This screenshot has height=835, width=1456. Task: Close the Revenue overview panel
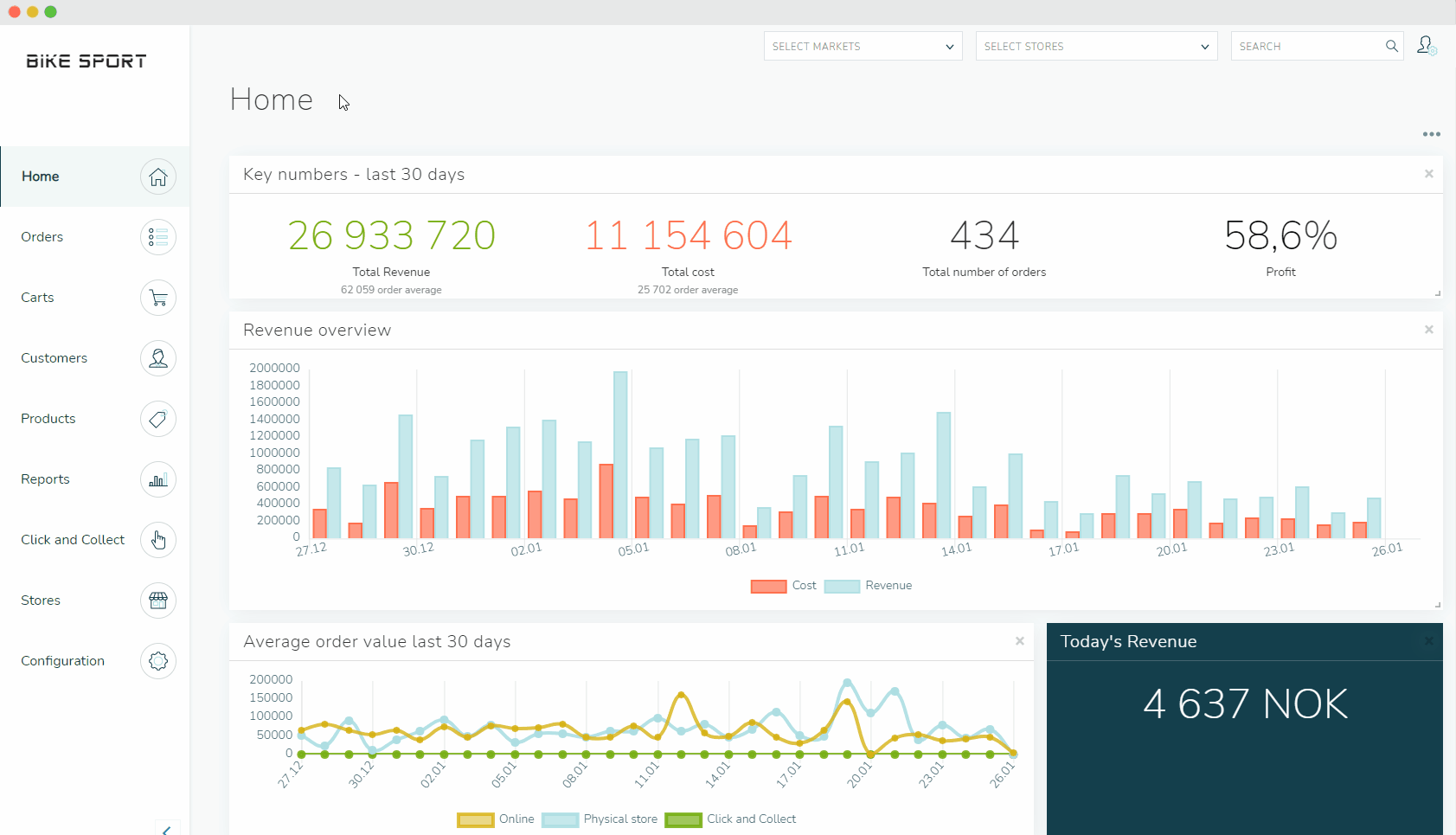tap(1429, 330)
